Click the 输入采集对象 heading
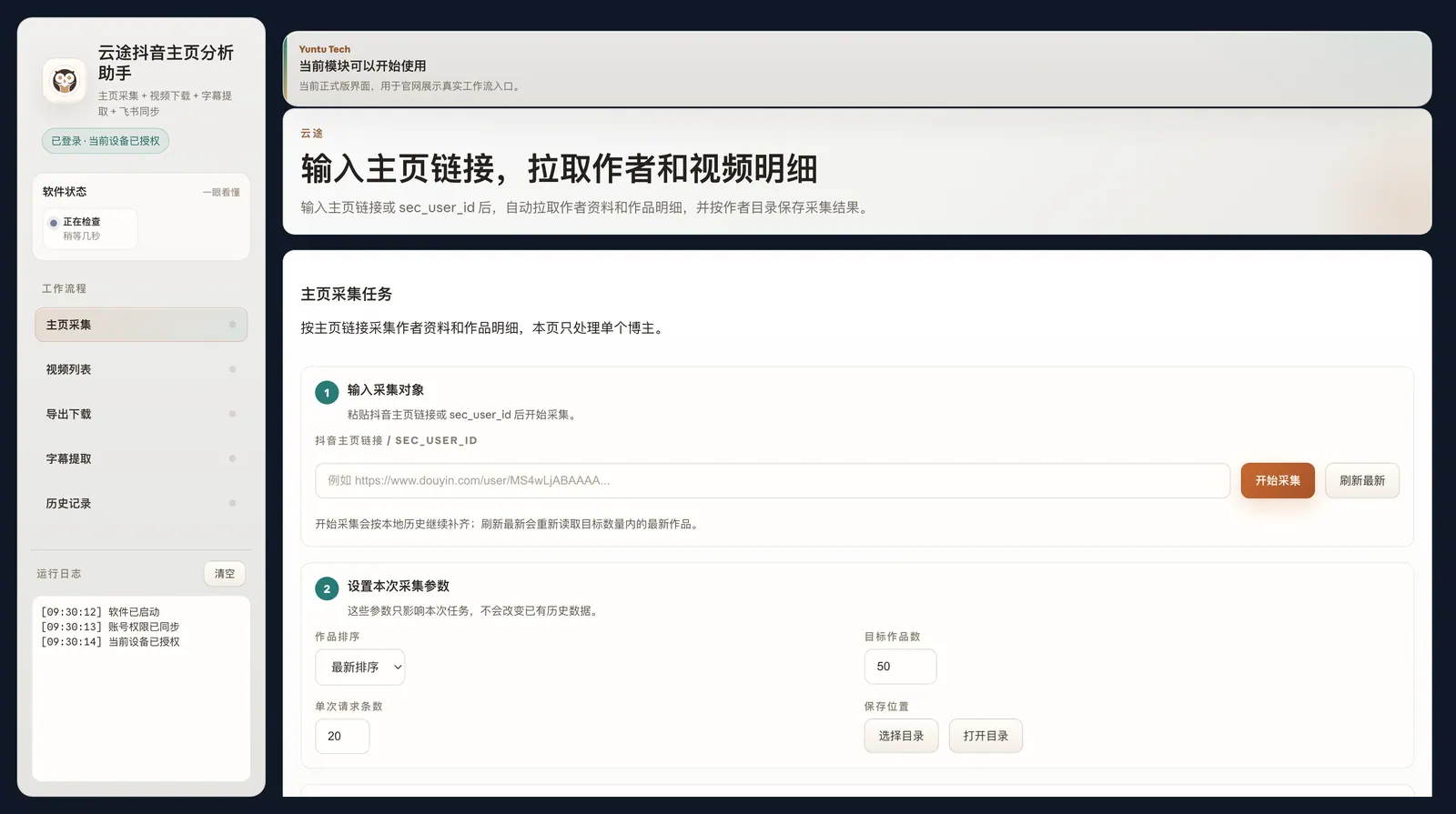1456x814 pixels. [386, 390]
